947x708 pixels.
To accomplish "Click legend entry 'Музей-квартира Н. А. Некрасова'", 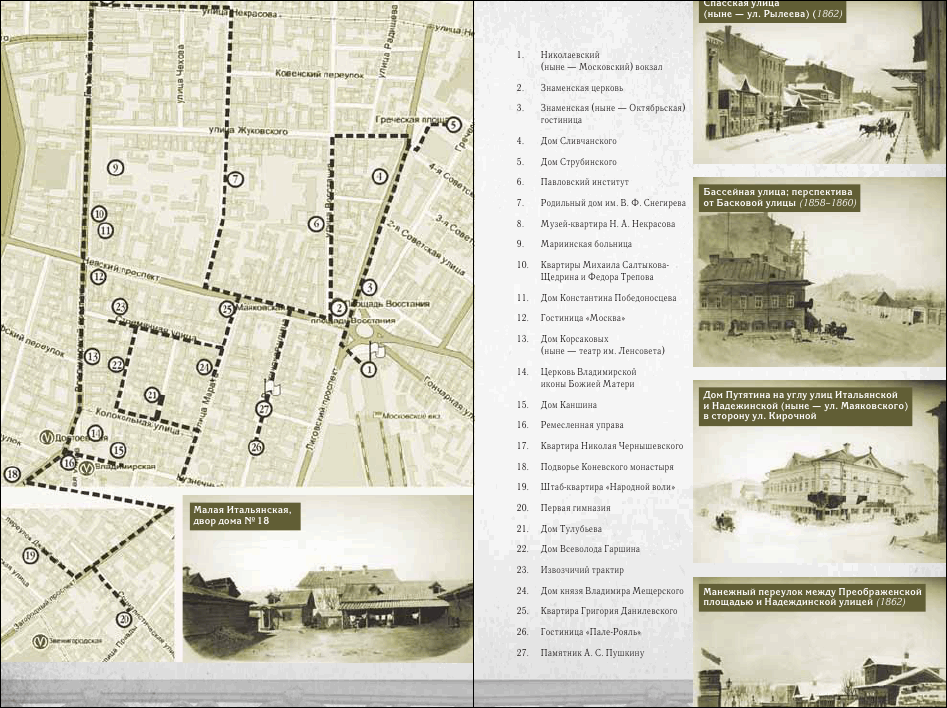I will tap(608, 224).
